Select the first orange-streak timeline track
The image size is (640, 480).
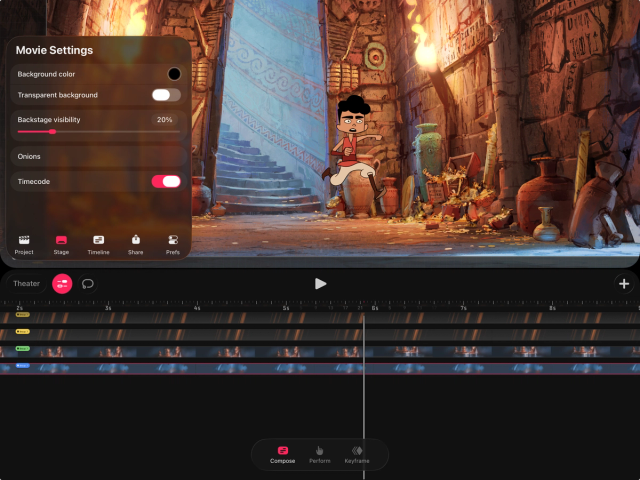click(320, 318)
